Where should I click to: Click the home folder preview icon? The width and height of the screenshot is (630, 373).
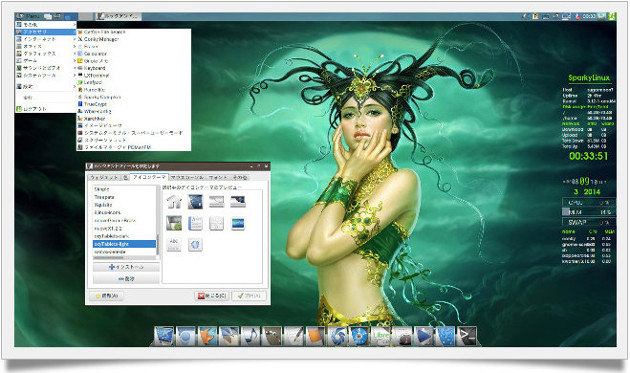pos(174,201)
